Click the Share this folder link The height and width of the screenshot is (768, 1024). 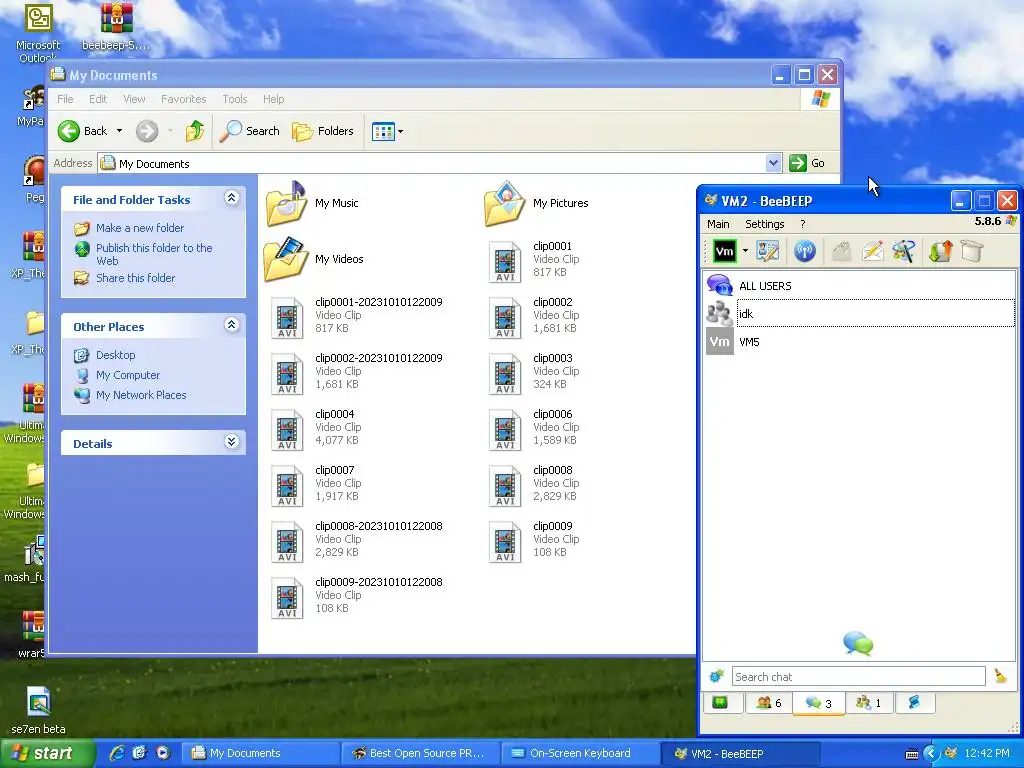[135, 278]
